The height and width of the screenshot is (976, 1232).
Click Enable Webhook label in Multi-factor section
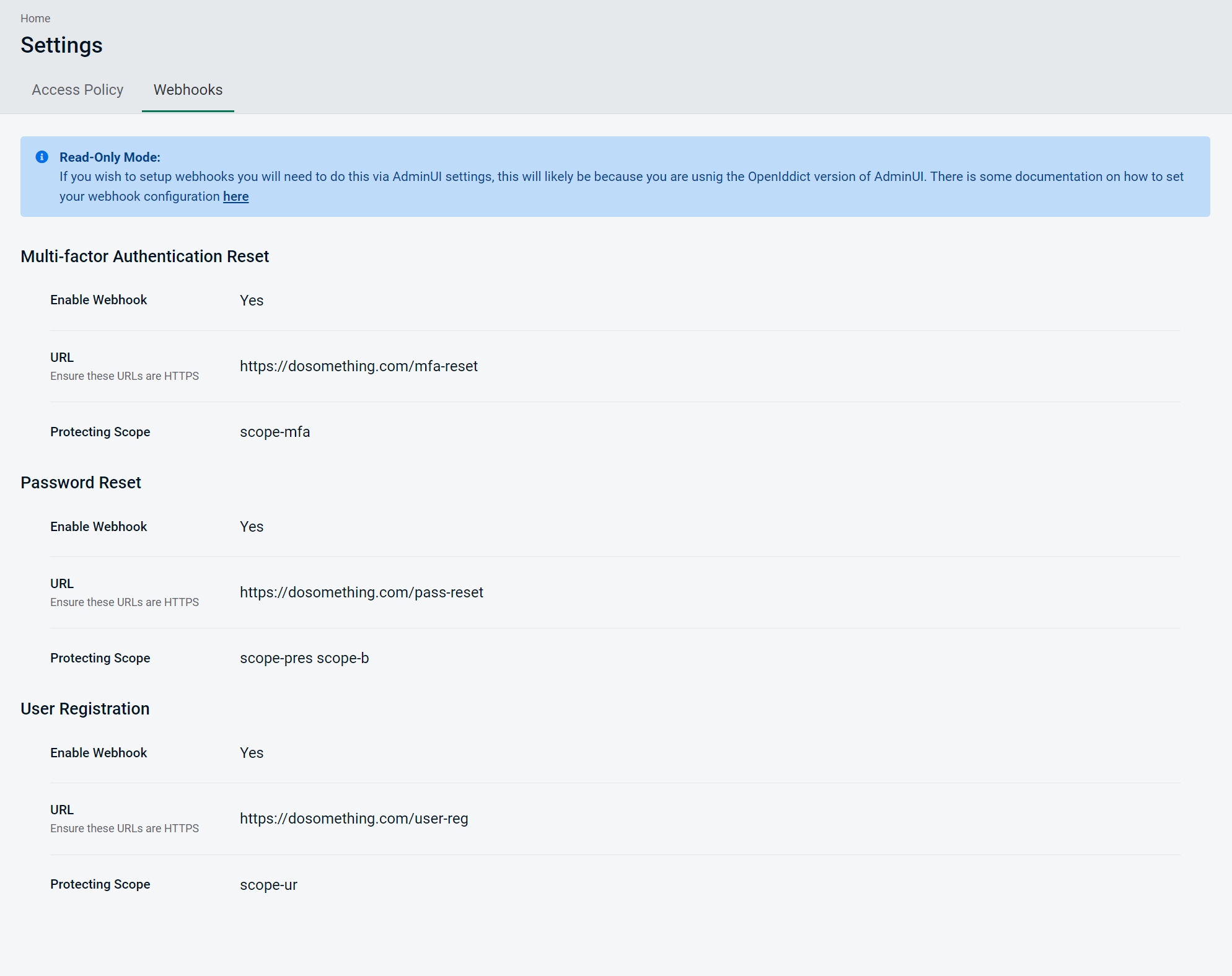99,300
